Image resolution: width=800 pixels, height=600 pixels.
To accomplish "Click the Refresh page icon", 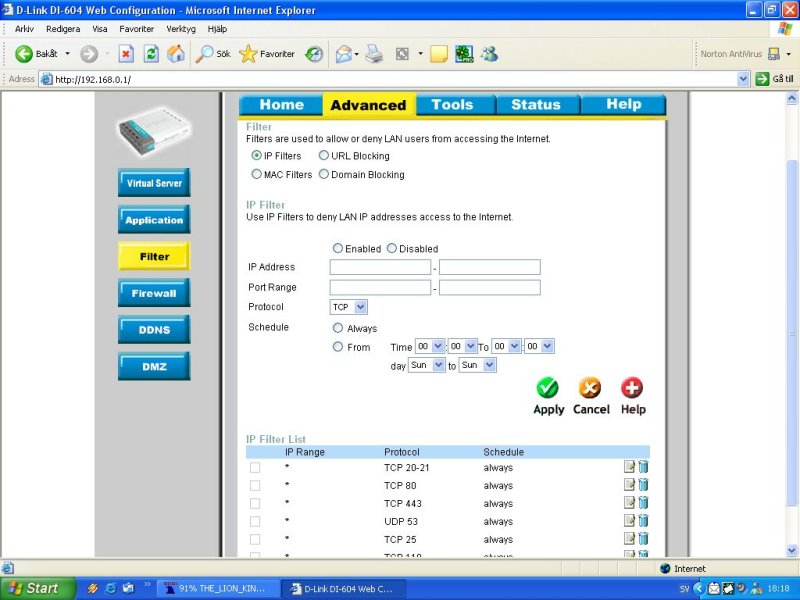I will click(x=151, y=54).
